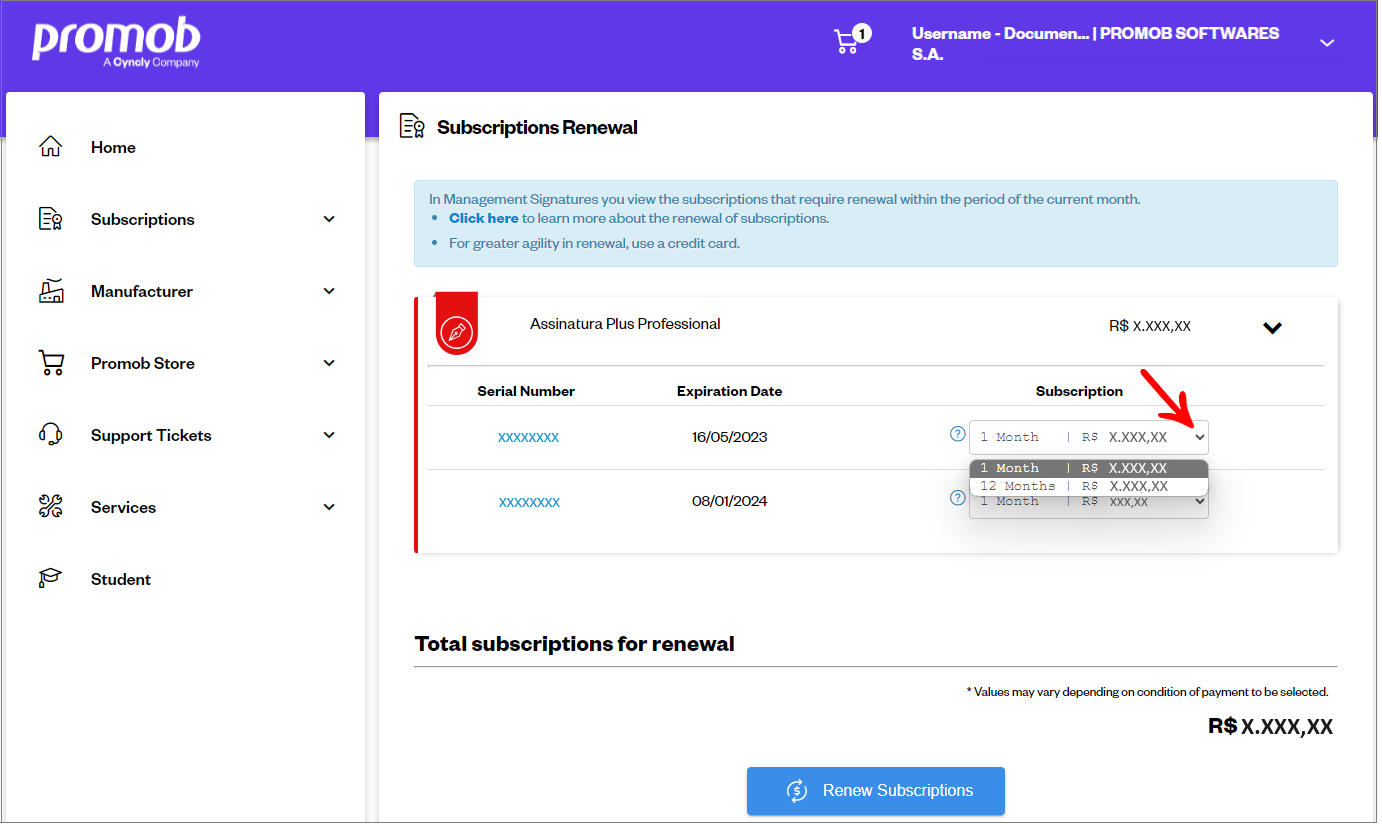Expand the Subscriptions sidebar chevron
Screen dimensions: 1382x831
click(x=329, y=219)
